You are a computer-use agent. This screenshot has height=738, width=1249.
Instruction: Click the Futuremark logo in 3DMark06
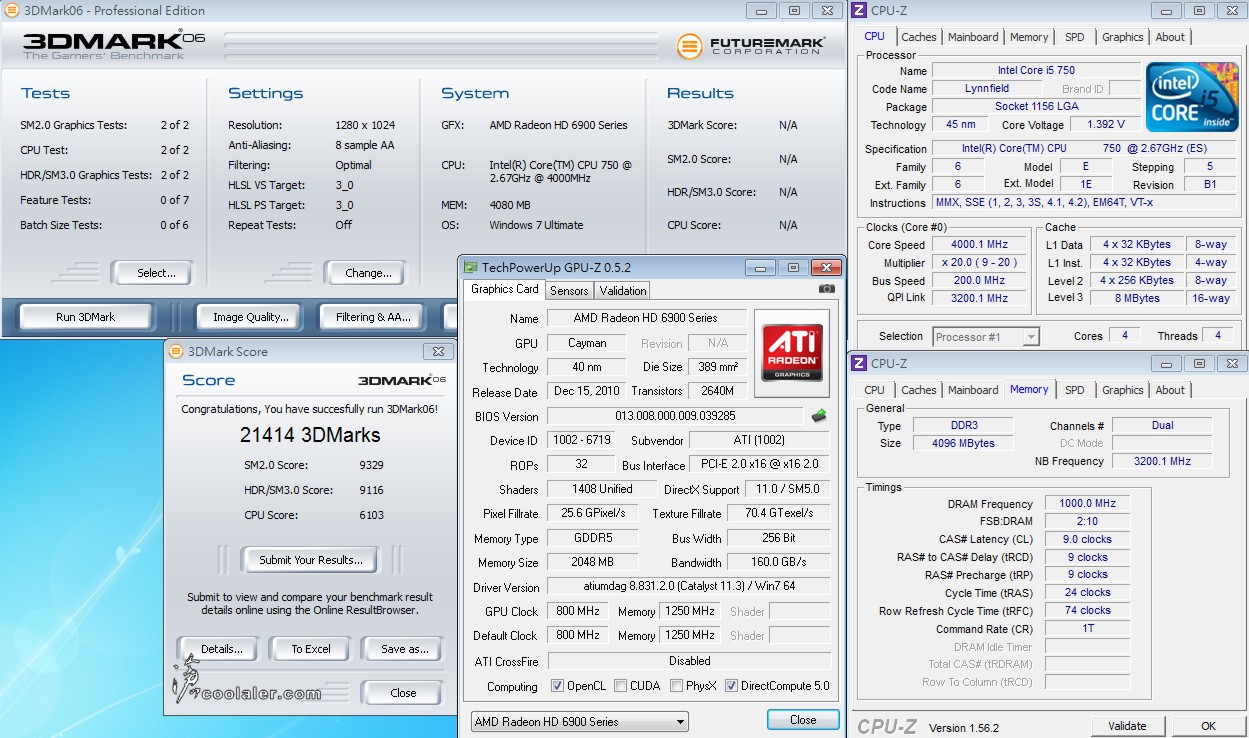pos(751,46)
